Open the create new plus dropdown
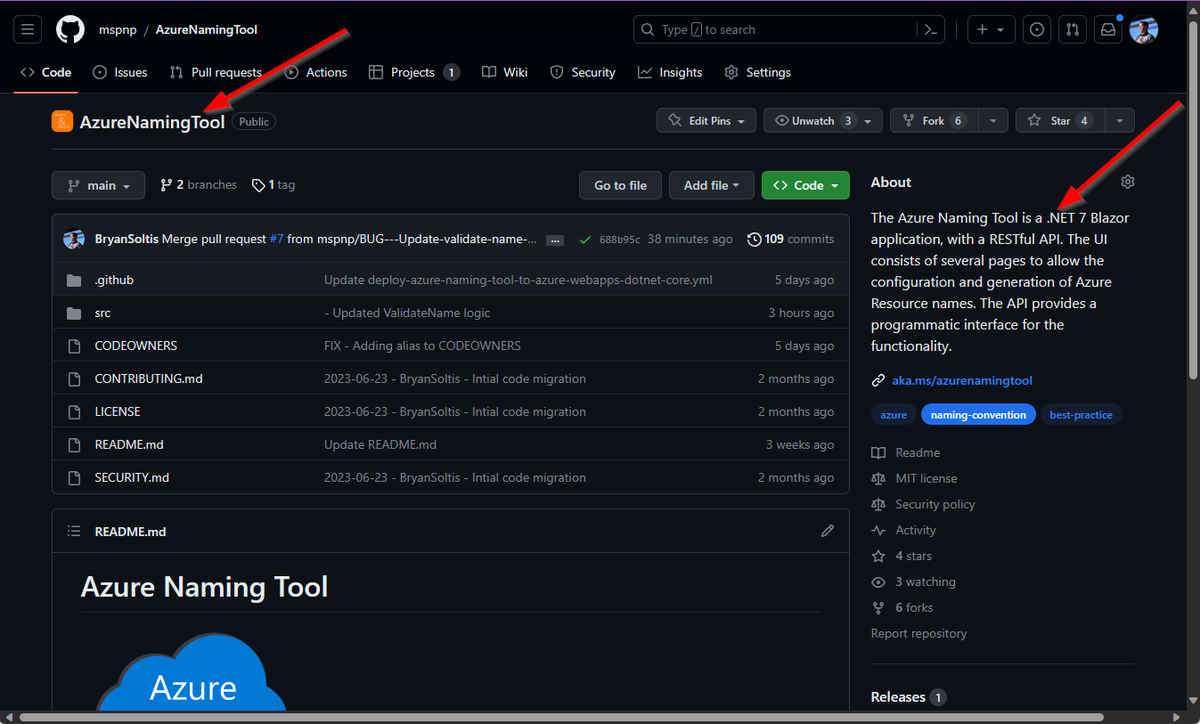 point(990,30)
